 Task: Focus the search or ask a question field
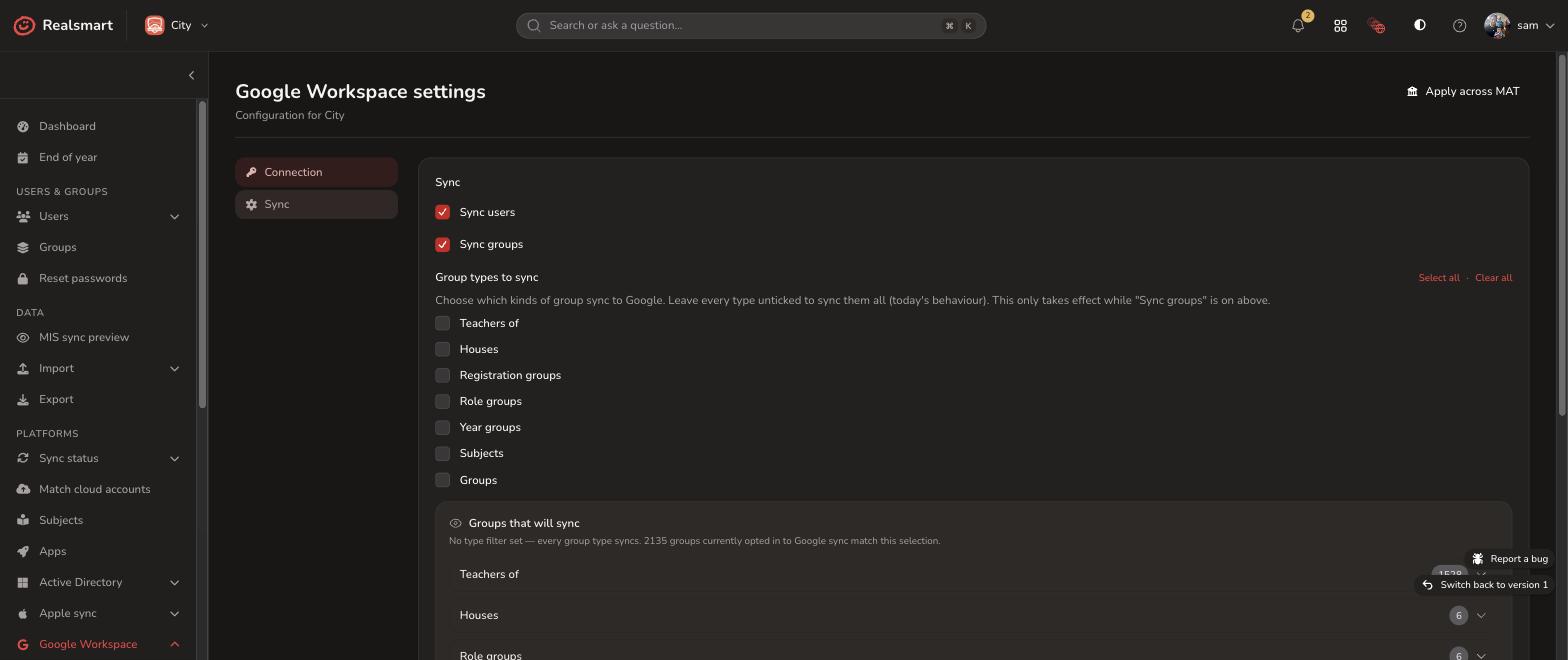point(751,25)
